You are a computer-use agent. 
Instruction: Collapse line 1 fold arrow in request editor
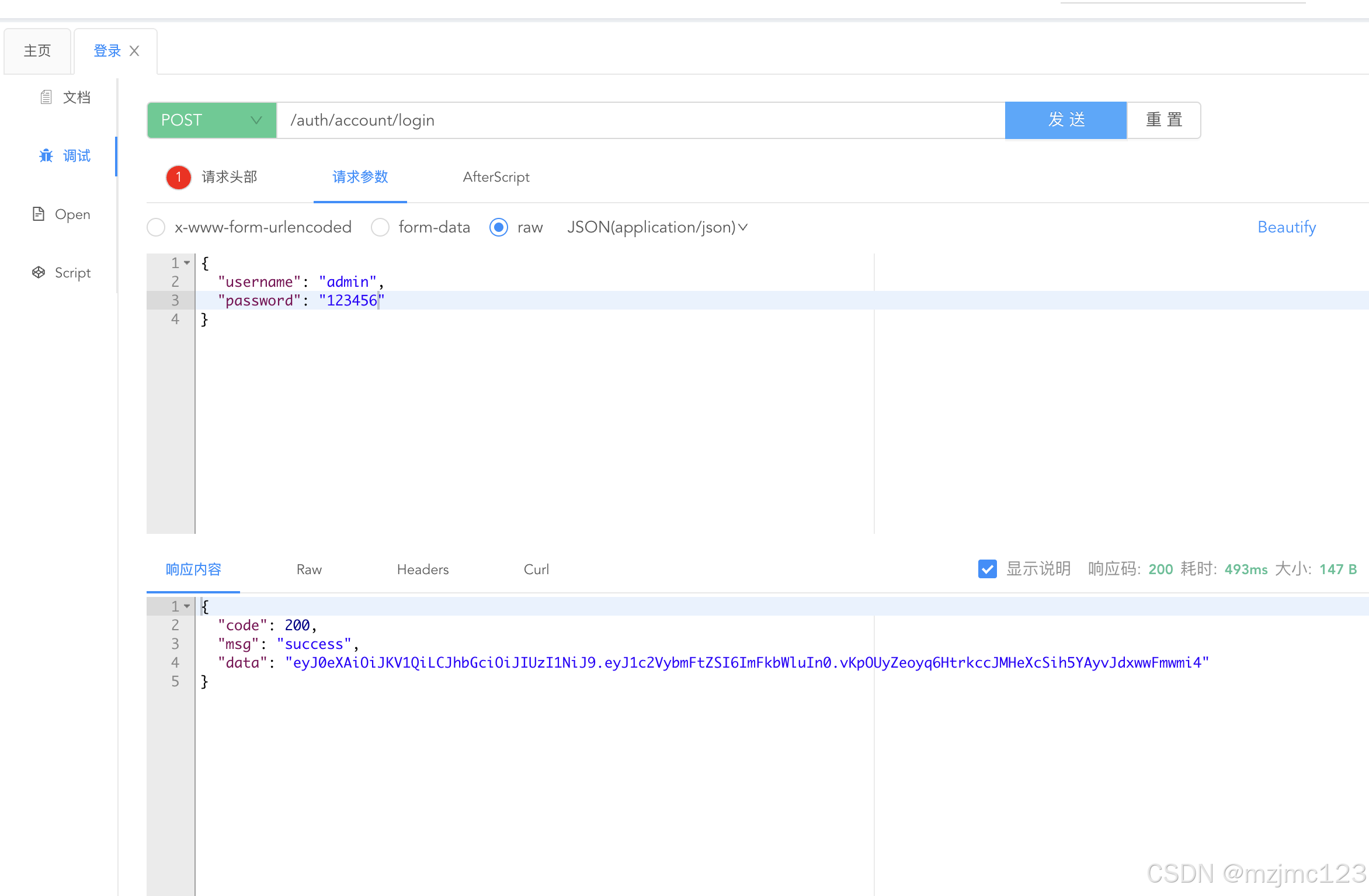tap(187, 263)
